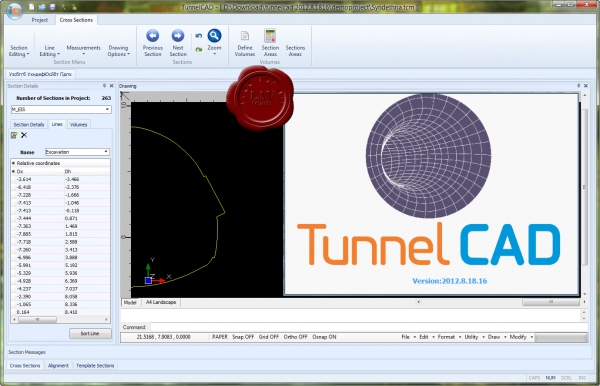Collapse Relative coordinates group
Viewport: 600px width, 386px height.
point(13,163)
